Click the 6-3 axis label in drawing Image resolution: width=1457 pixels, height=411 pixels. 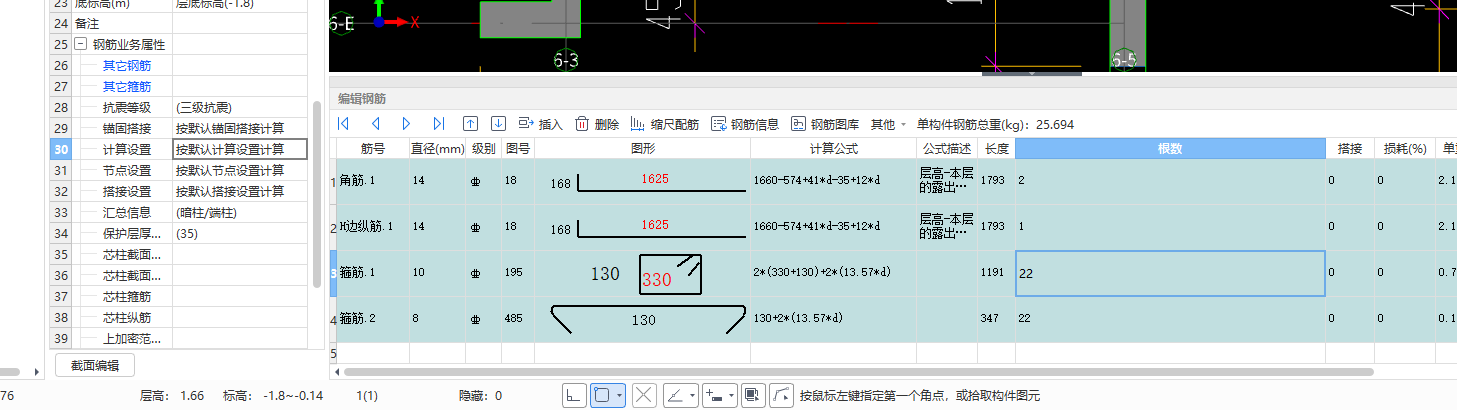pos(566,61)
